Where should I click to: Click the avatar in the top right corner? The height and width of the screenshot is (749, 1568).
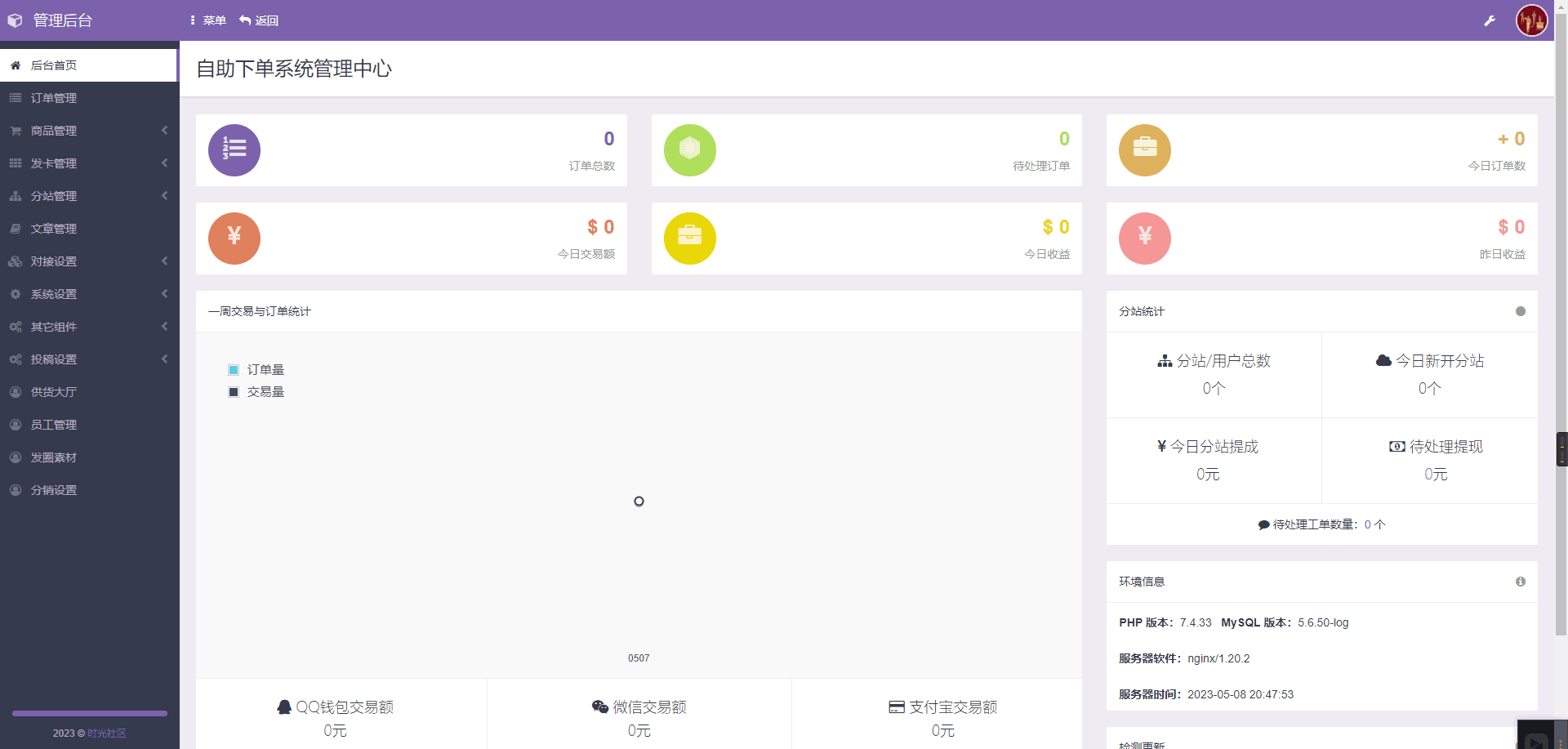[x=1531, y=20]
